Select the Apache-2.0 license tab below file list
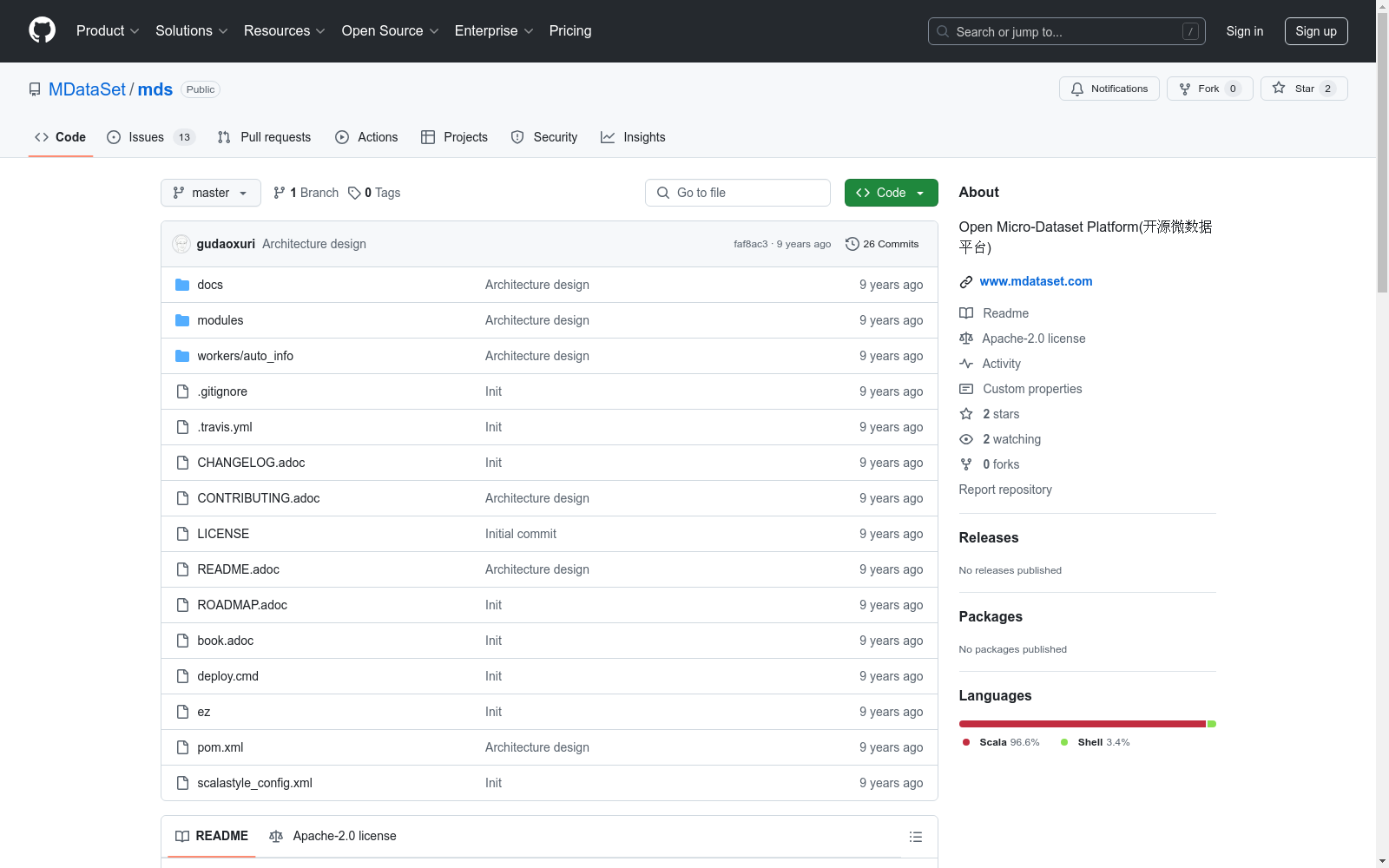 click(x=332, y=836)
